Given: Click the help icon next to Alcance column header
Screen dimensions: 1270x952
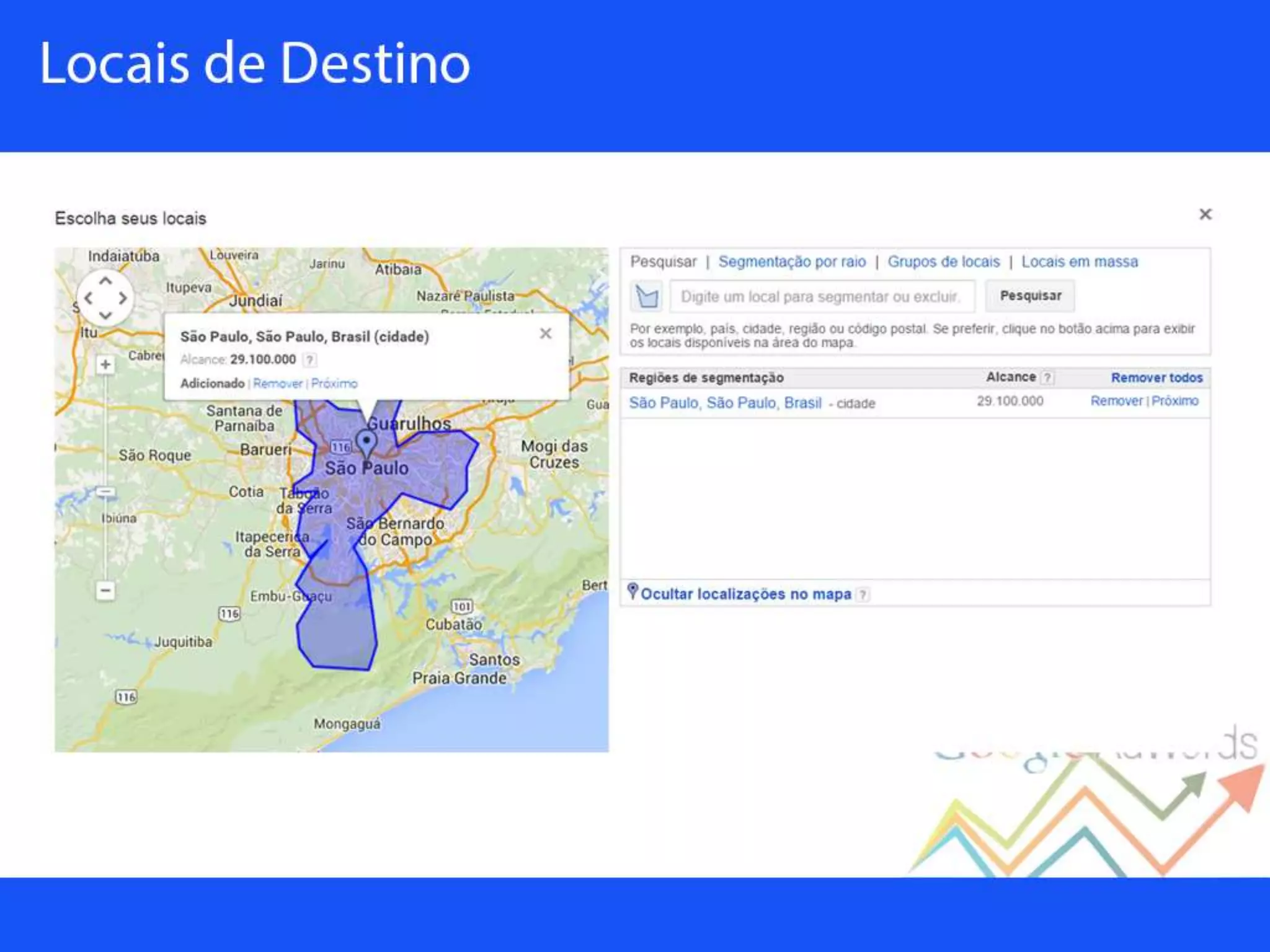Looking at the screenshot, I should pos(1047,377).
